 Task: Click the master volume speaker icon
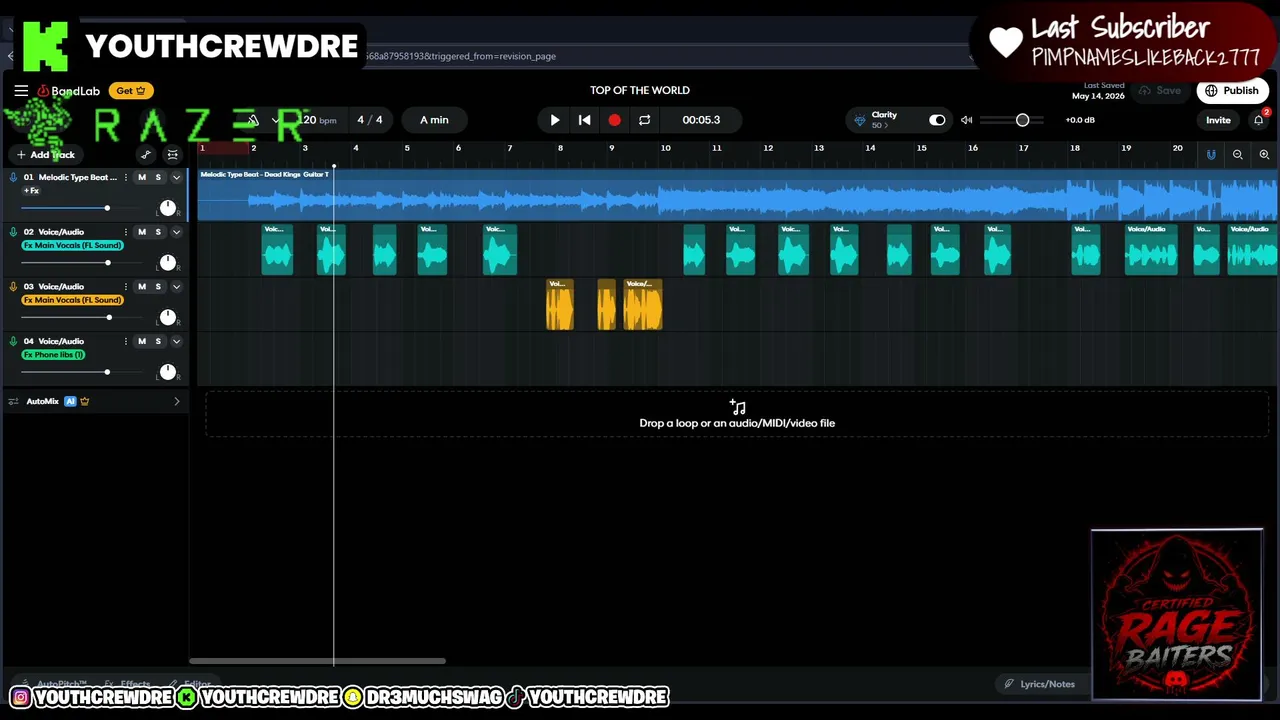coord(967,120)
